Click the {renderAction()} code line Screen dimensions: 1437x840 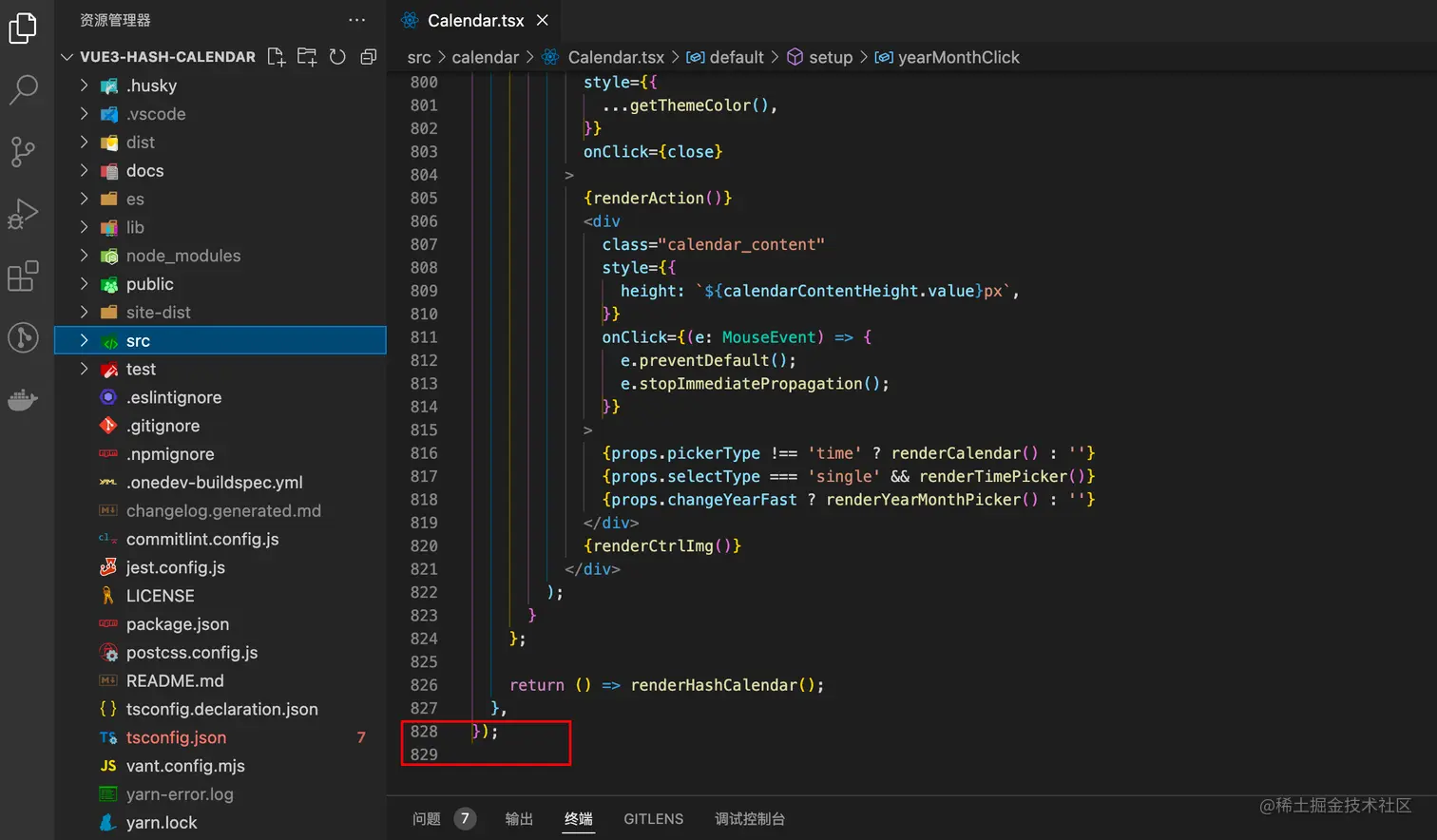click(x=658, y=199)
